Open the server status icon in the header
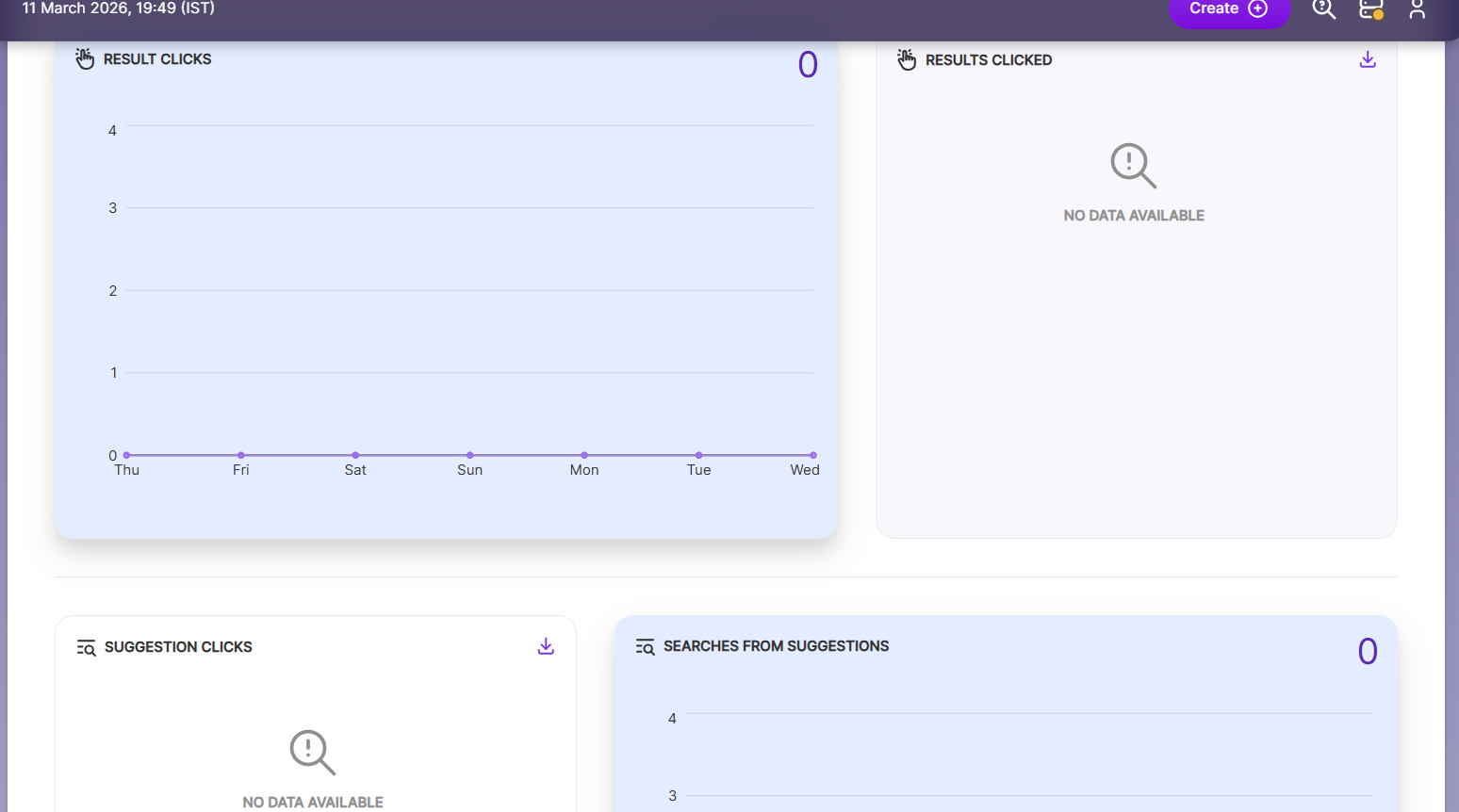1459x812 pixels. pyautogui.click(x=1371, y=9)
